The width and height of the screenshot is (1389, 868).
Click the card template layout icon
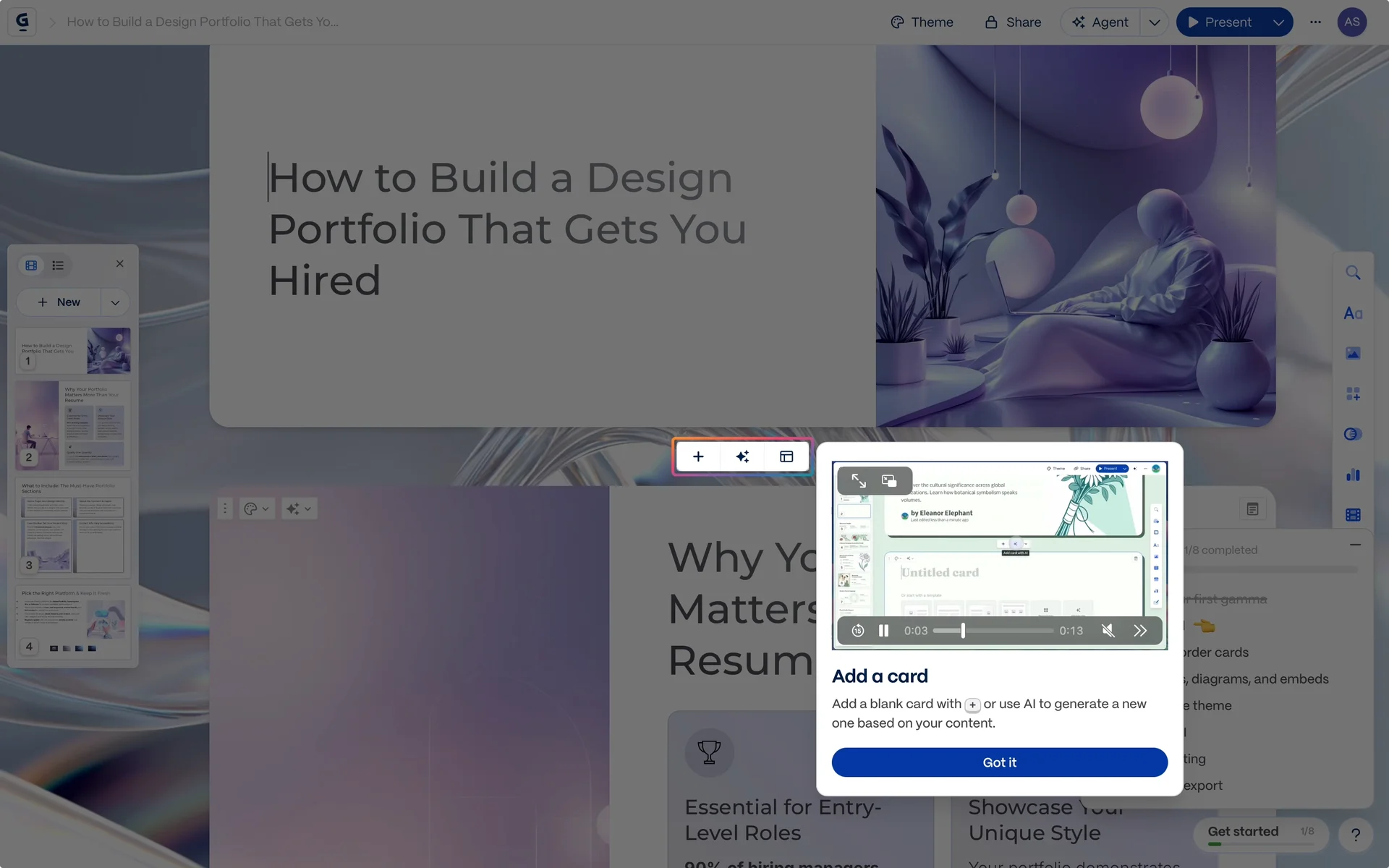pyautogui.click(x=786, y=456)
